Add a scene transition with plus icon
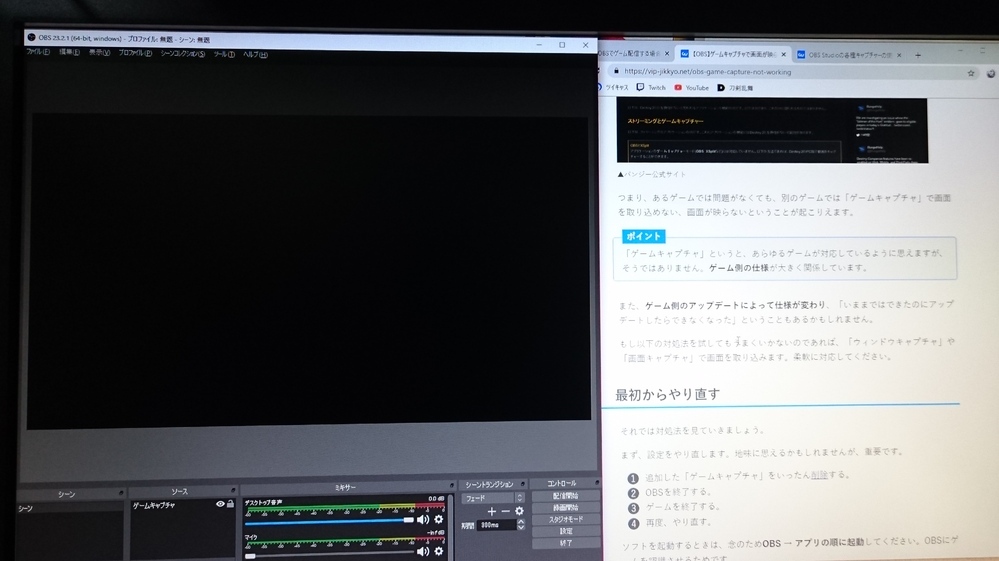The image size is (999, 561). tap(491, 511)
